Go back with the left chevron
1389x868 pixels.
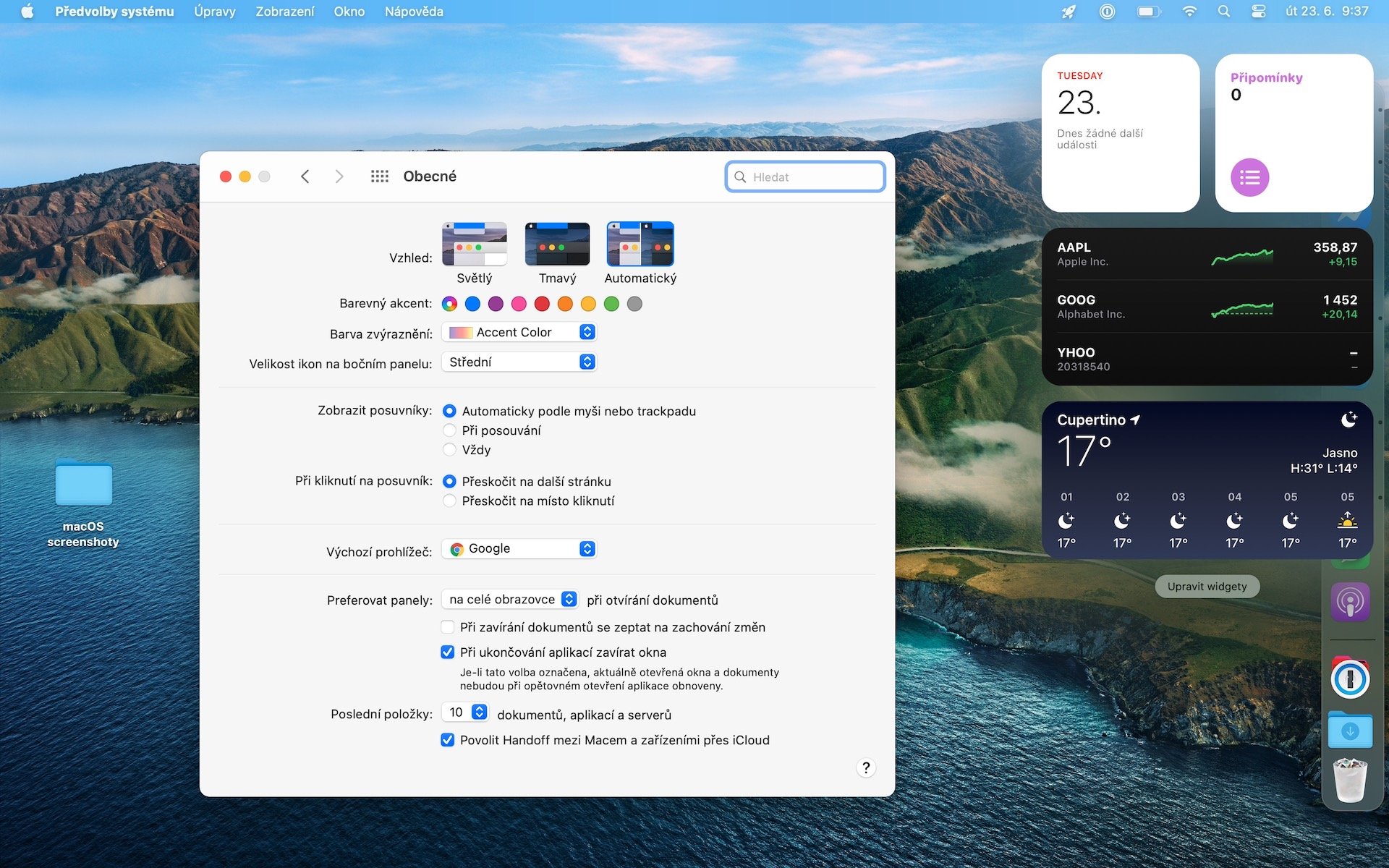click(305, 176)
